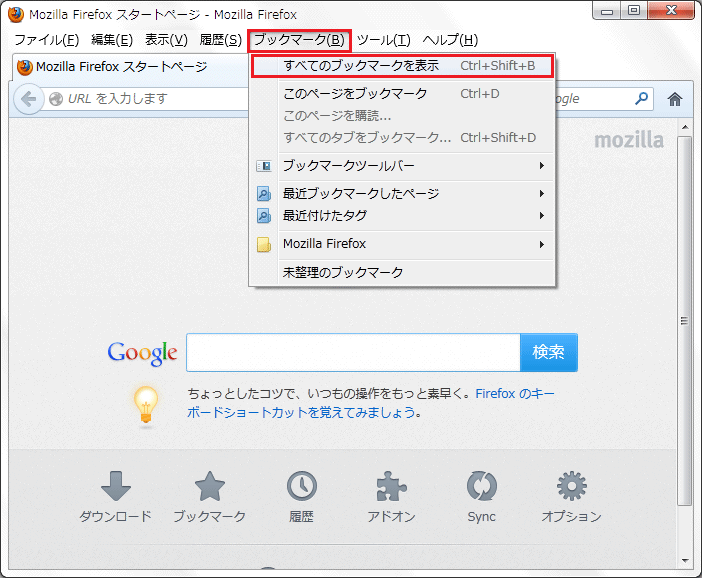Select このページをブックマーク menu entry

coord(402,94)
